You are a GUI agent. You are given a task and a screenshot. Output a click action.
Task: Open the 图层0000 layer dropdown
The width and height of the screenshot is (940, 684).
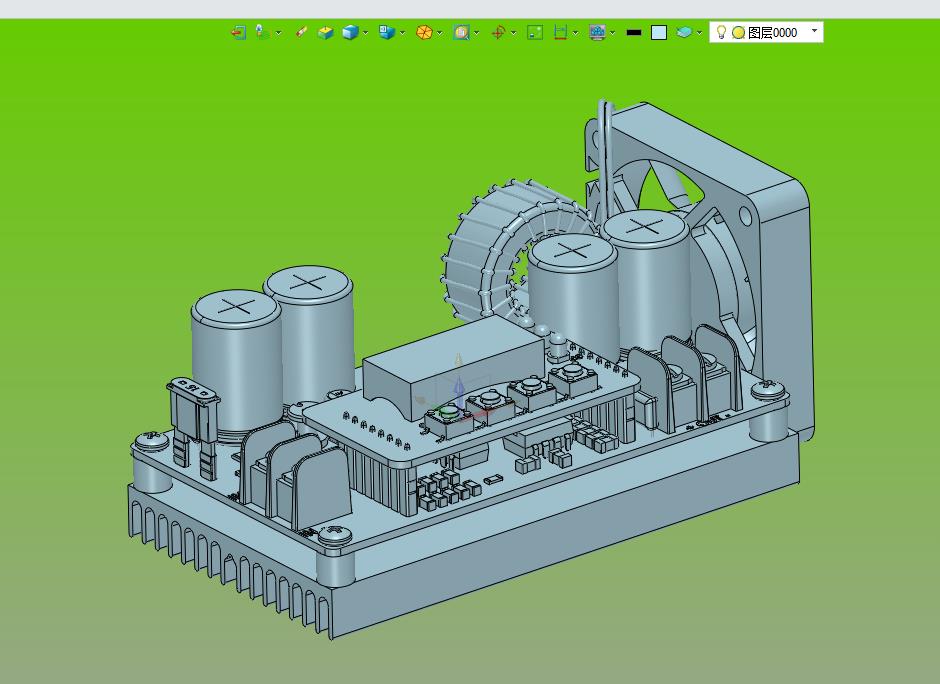[814, 31]
